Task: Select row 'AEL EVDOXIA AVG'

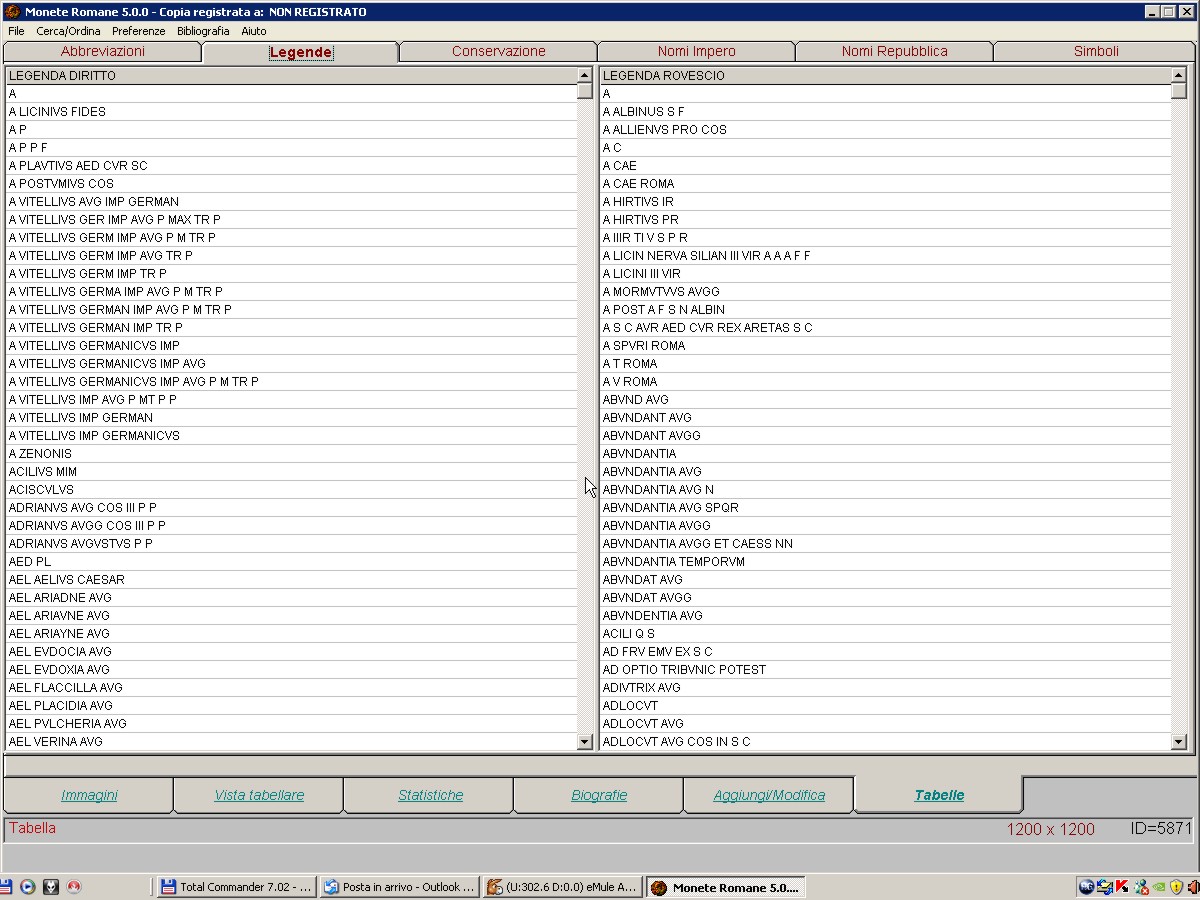Action: (x=291, y=669)
